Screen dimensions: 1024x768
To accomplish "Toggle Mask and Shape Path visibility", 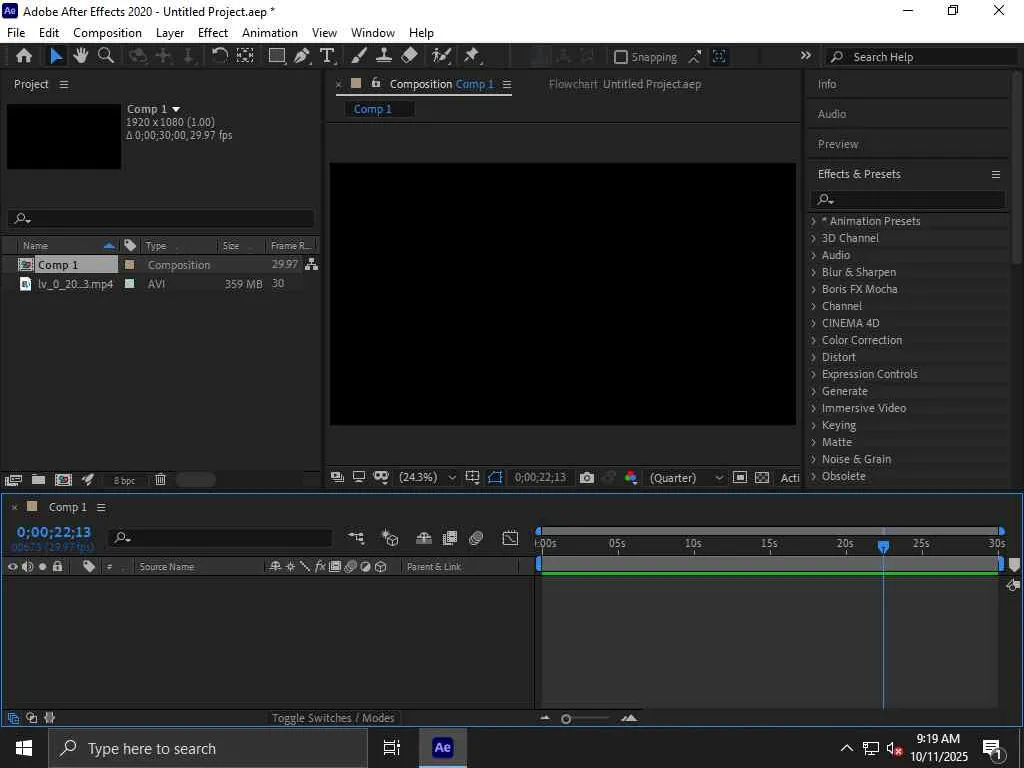I will (495, 477).
